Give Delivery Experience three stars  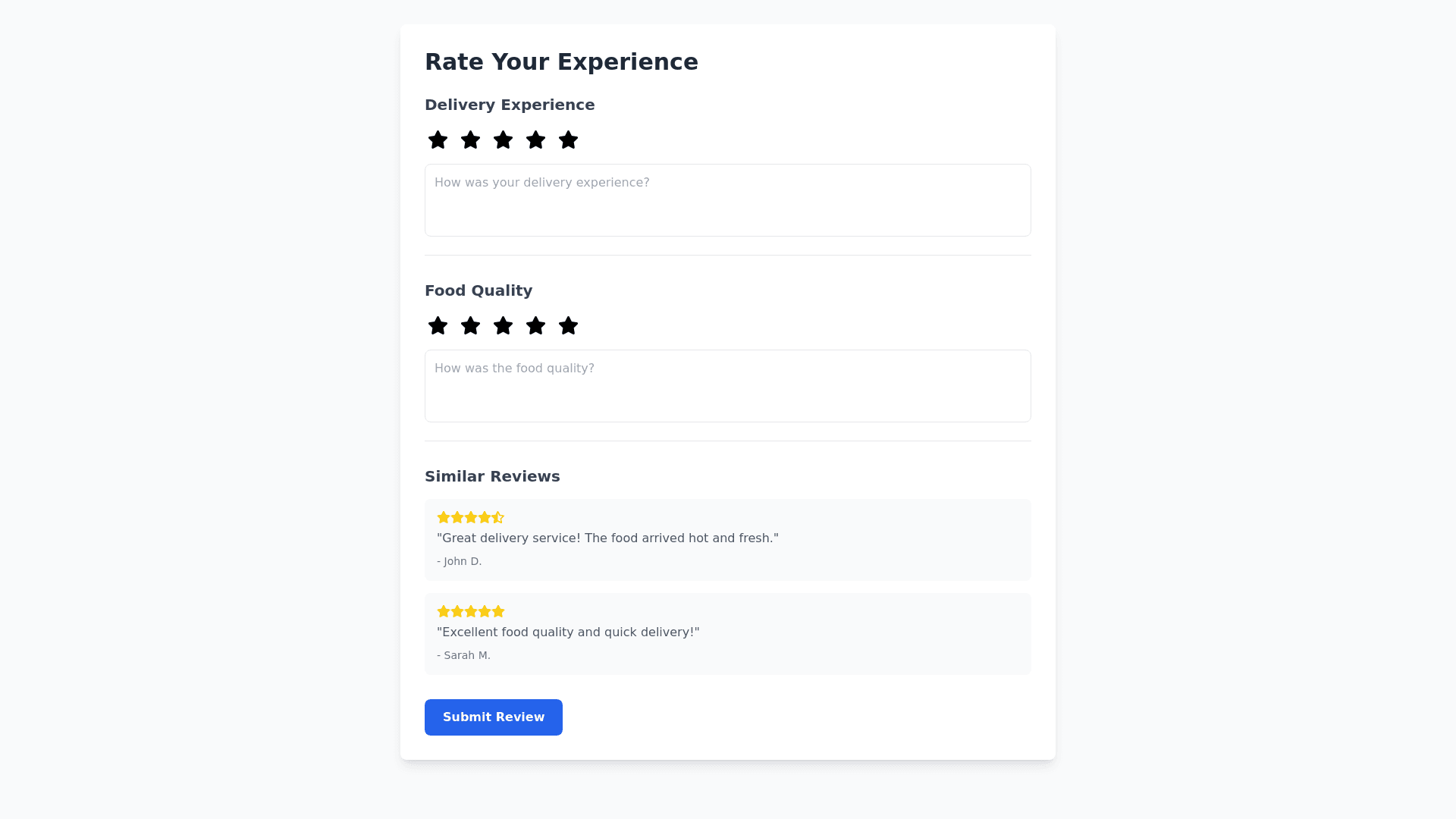pos(503,140)
